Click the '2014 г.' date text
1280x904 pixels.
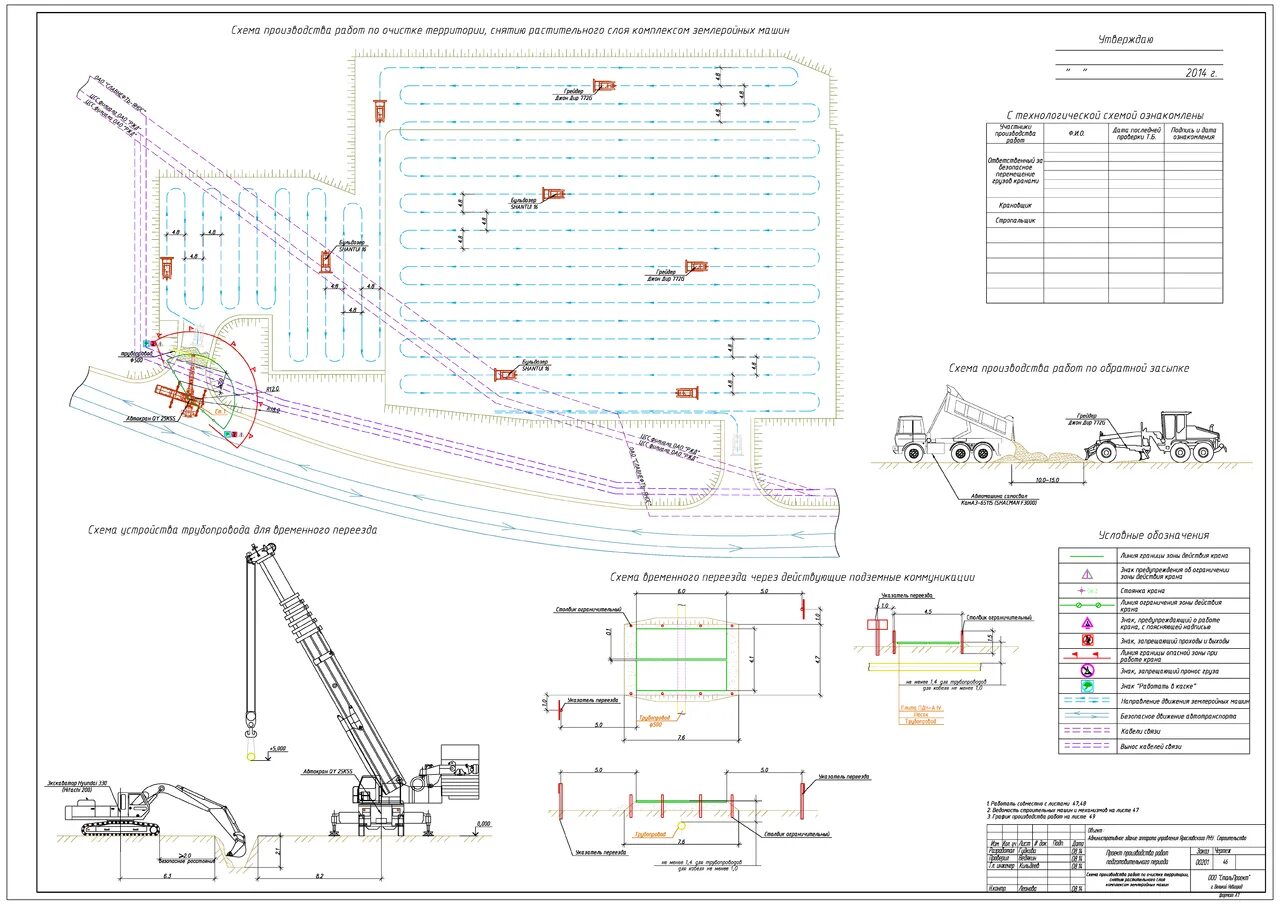pyautogui.click(x=1203, y=73)
